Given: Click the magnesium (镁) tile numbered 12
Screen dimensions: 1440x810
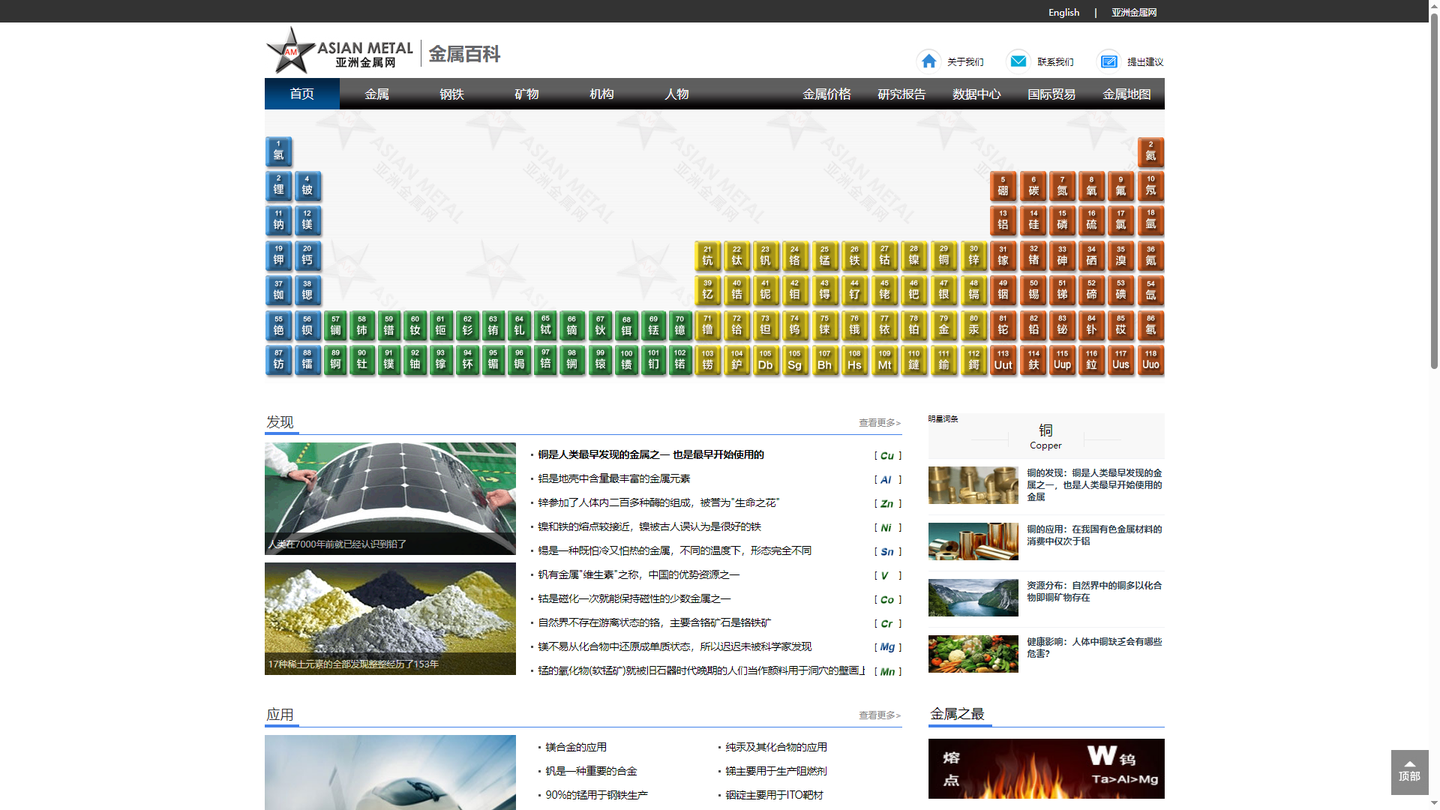Looking at the screenshot, I should tap(307, 221).
